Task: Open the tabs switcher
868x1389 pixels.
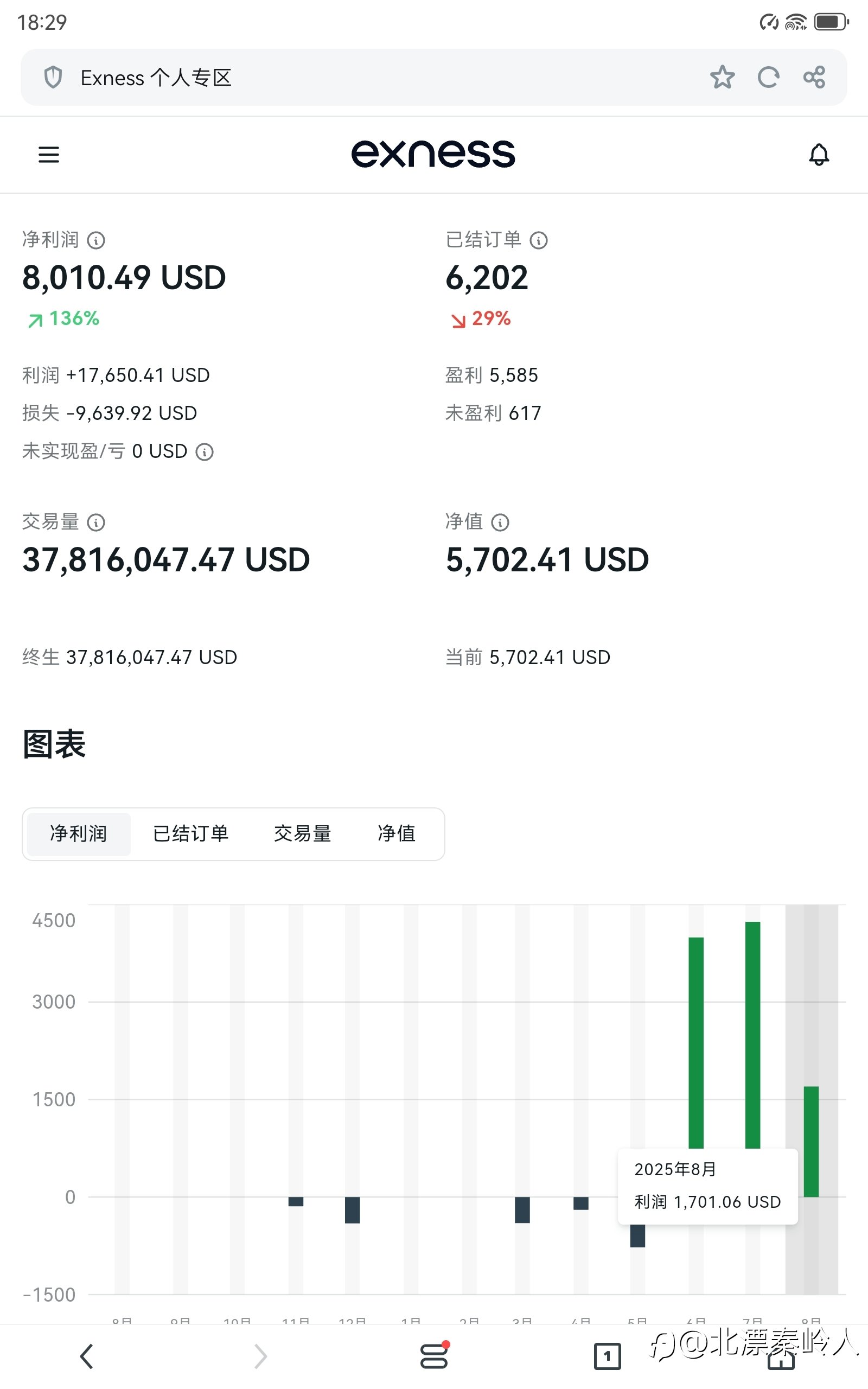Action: coord(608,1356)
